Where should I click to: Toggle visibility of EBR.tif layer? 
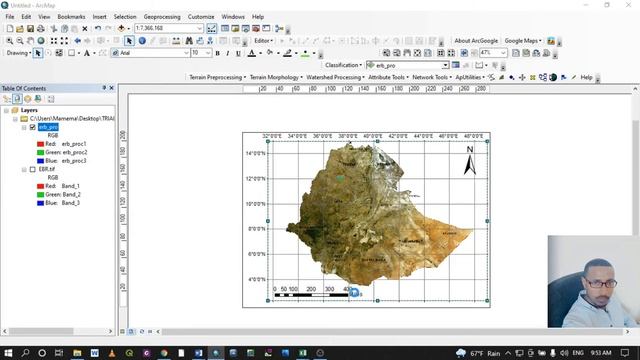[33, 169]
